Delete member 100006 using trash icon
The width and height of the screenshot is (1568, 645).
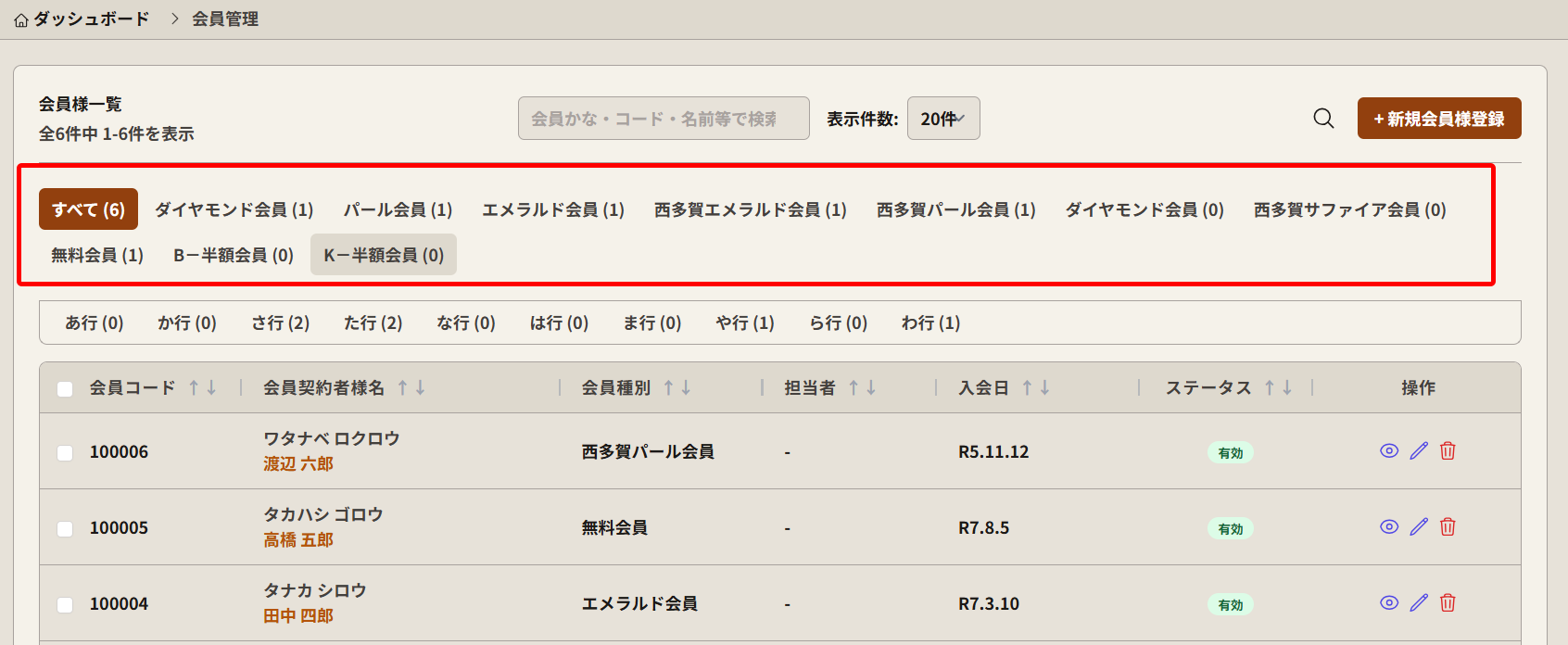coord(1448,451)
